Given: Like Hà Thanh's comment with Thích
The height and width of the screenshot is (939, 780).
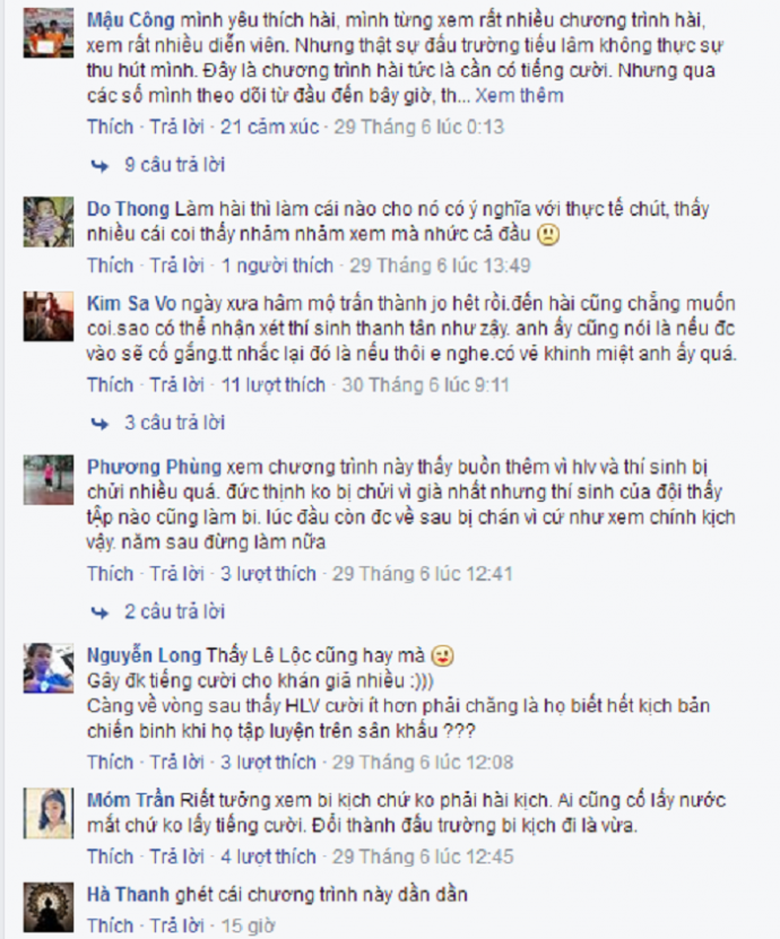Looking at the screenshot, I should pyautogui.click(x=110, y=925).
